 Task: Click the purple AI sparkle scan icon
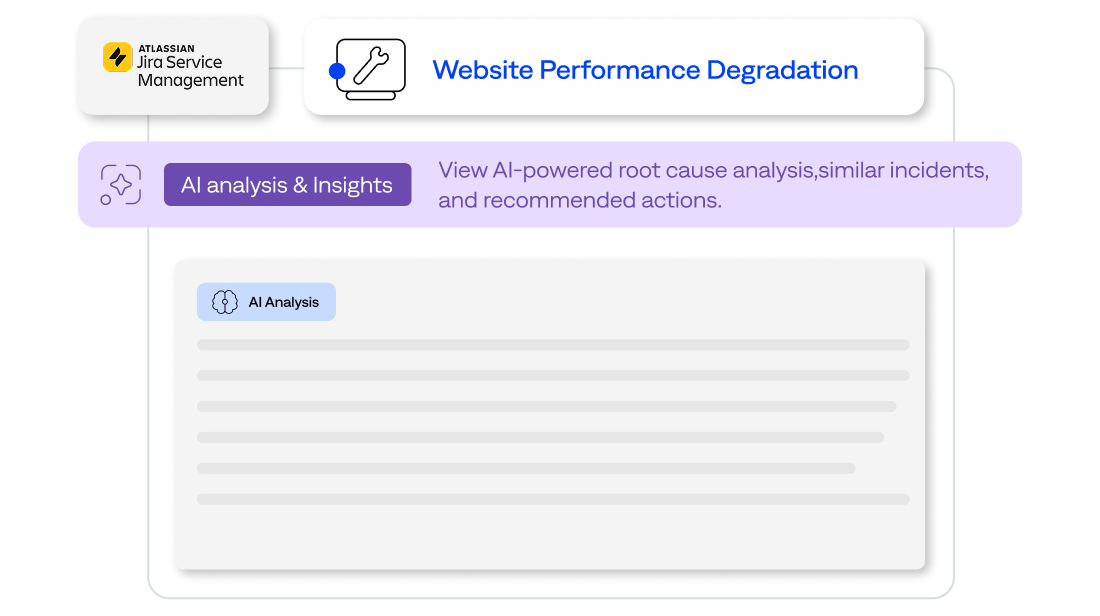point(121,185)
